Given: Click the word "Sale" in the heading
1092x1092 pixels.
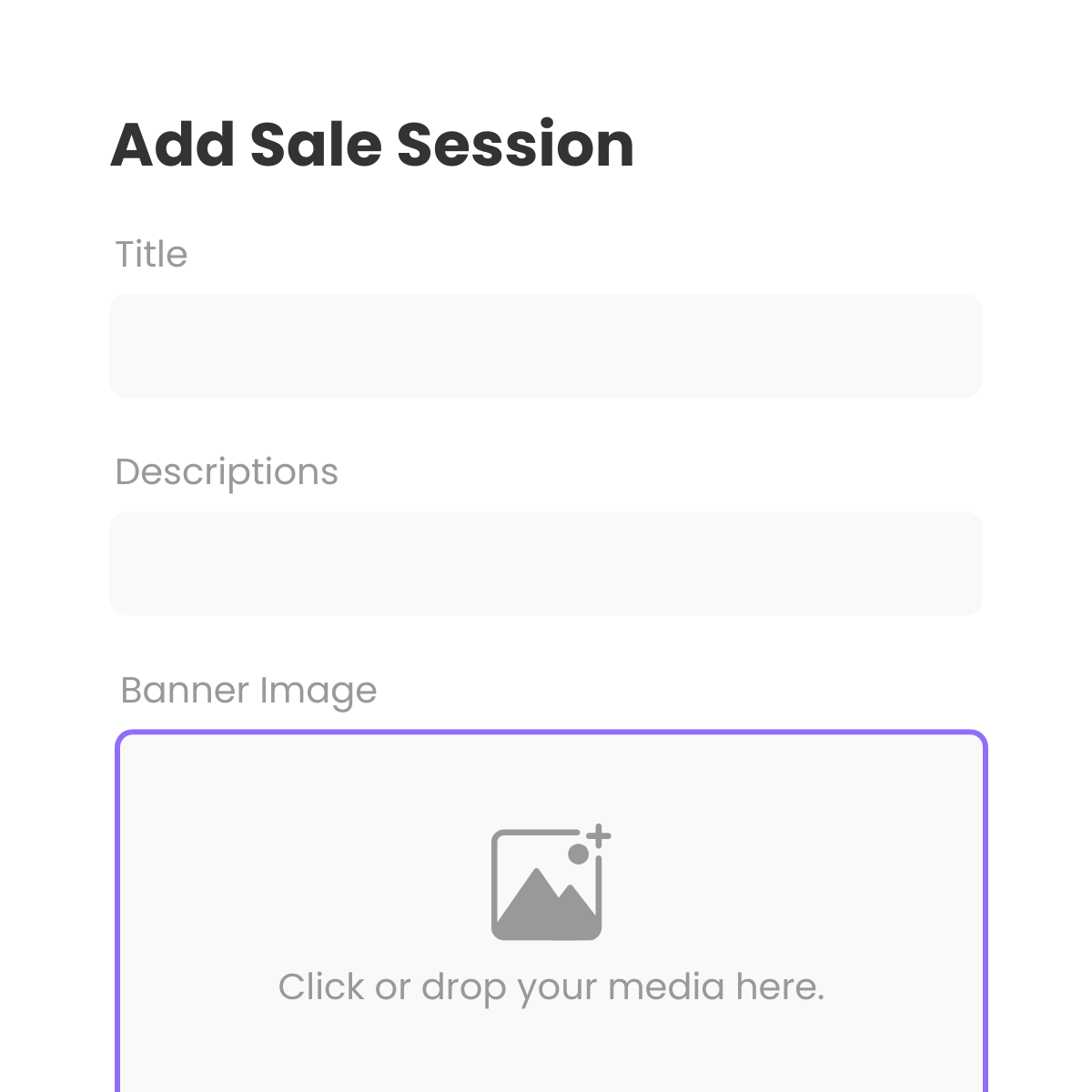Looking at the screenshot, I should click(316, 145).
